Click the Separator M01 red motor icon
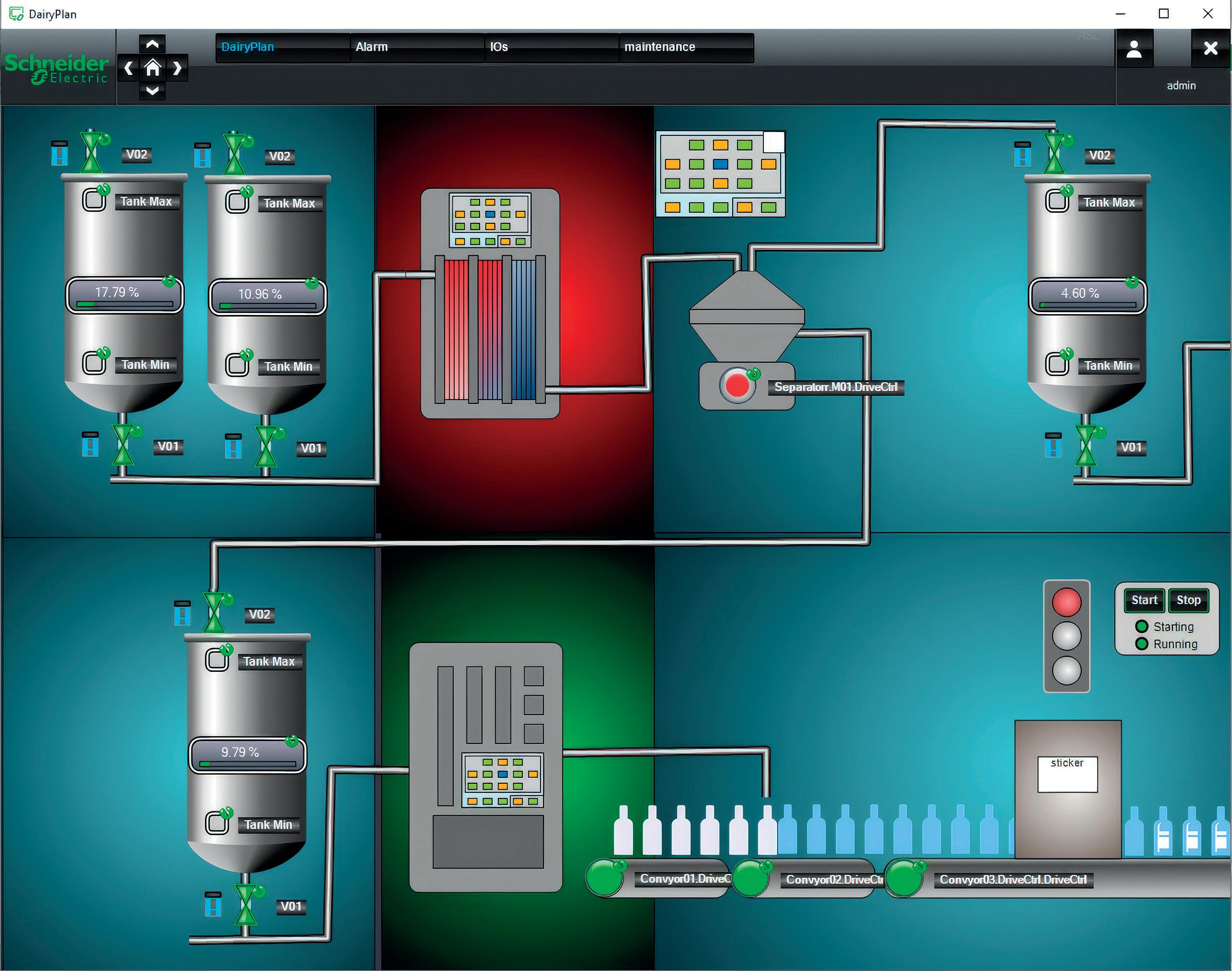This screenshot has height=971, width=1232. [737, 386]
